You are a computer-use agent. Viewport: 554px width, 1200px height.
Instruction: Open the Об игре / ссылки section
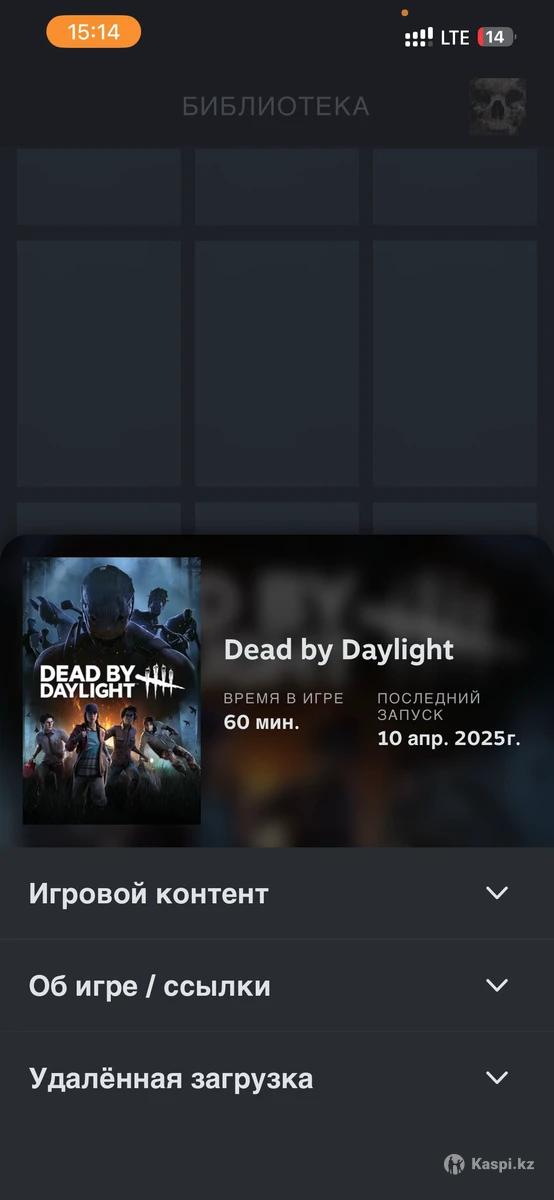277,986
